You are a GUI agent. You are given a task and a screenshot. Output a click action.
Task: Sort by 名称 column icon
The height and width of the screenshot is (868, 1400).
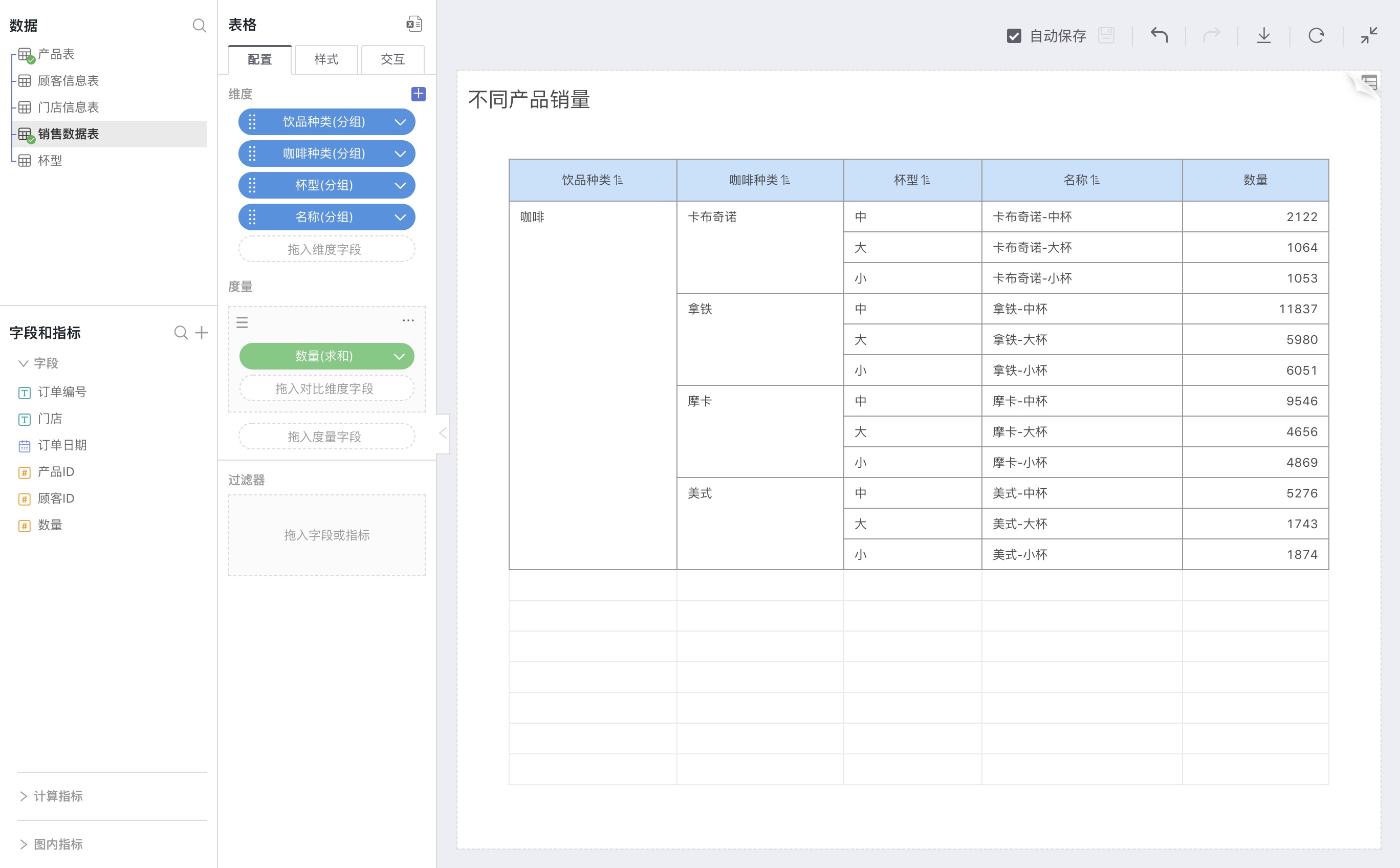pyautogui.click(x=1096, y=180)
